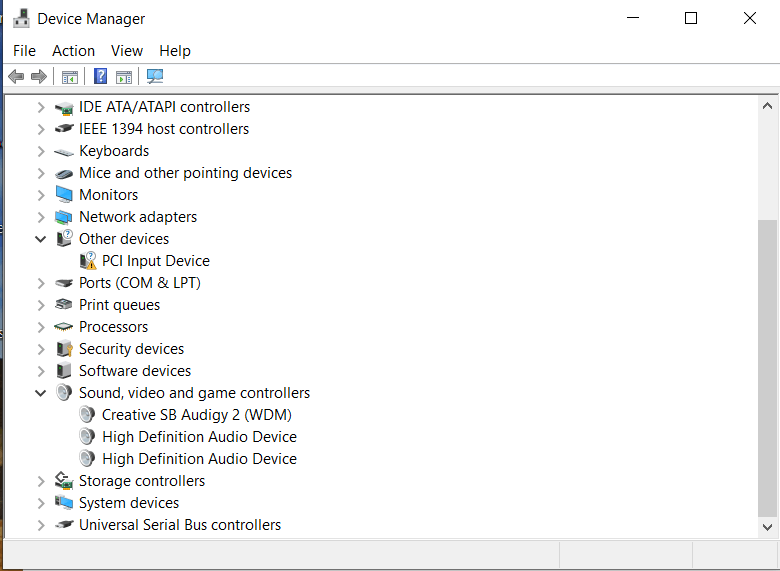This screenshot has height=571, width=780.
Task: Expand the Network adapters node
Action: click(41, 217)
